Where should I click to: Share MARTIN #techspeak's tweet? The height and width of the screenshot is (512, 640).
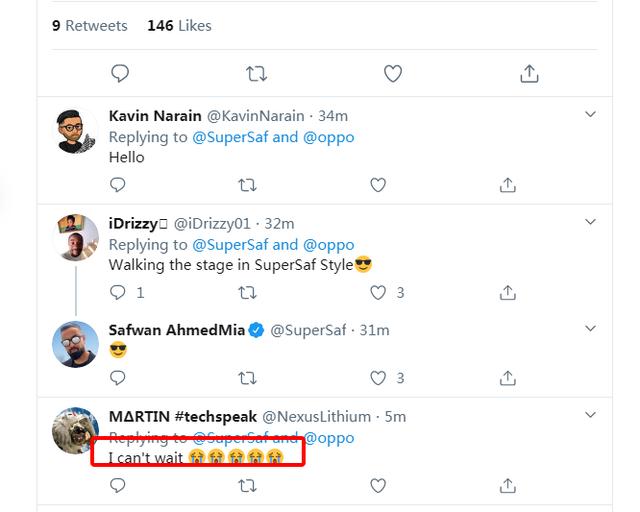(x=508, y=486)
